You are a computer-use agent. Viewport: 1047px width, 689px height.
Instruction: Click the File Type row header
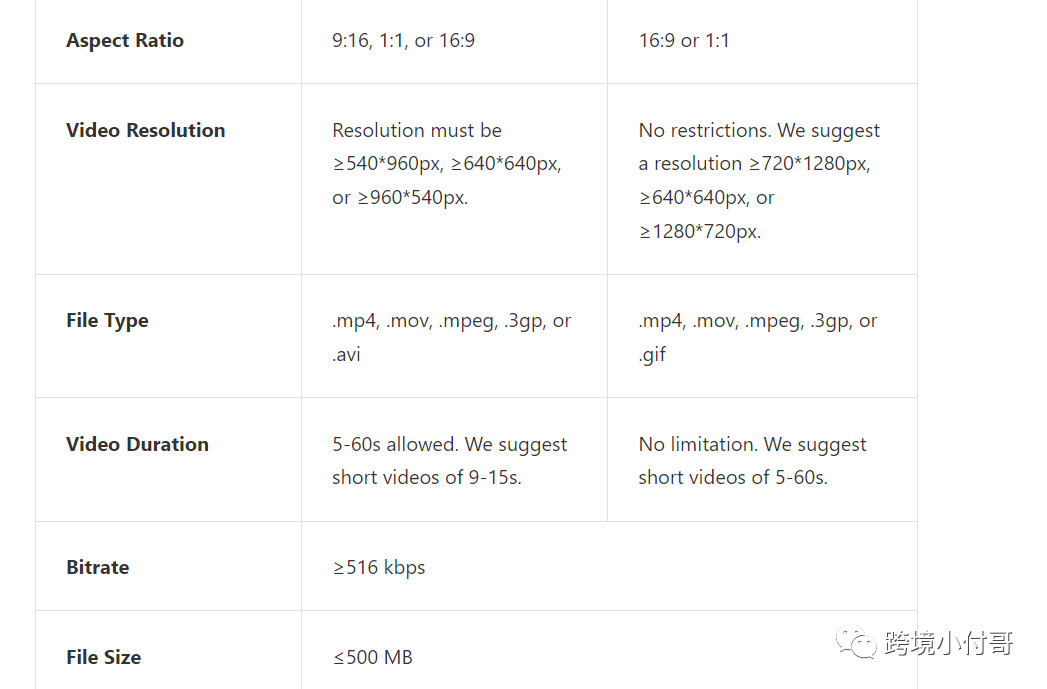tap(107, 321)
